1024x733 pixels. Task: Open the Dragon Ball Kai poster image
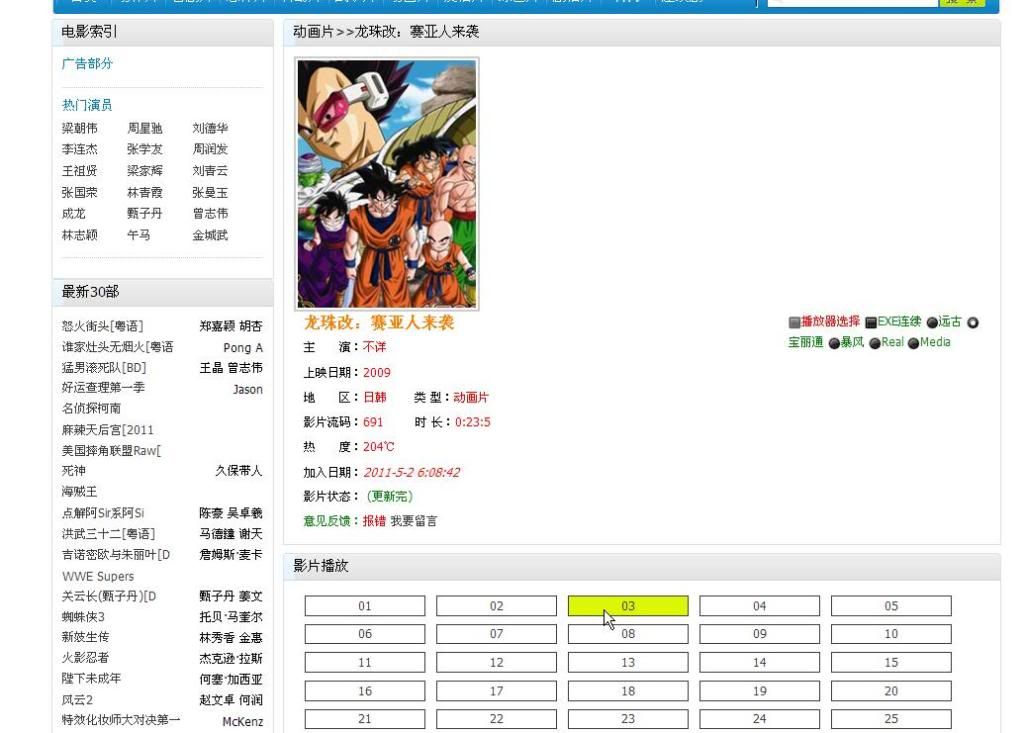tap(387, 183)
